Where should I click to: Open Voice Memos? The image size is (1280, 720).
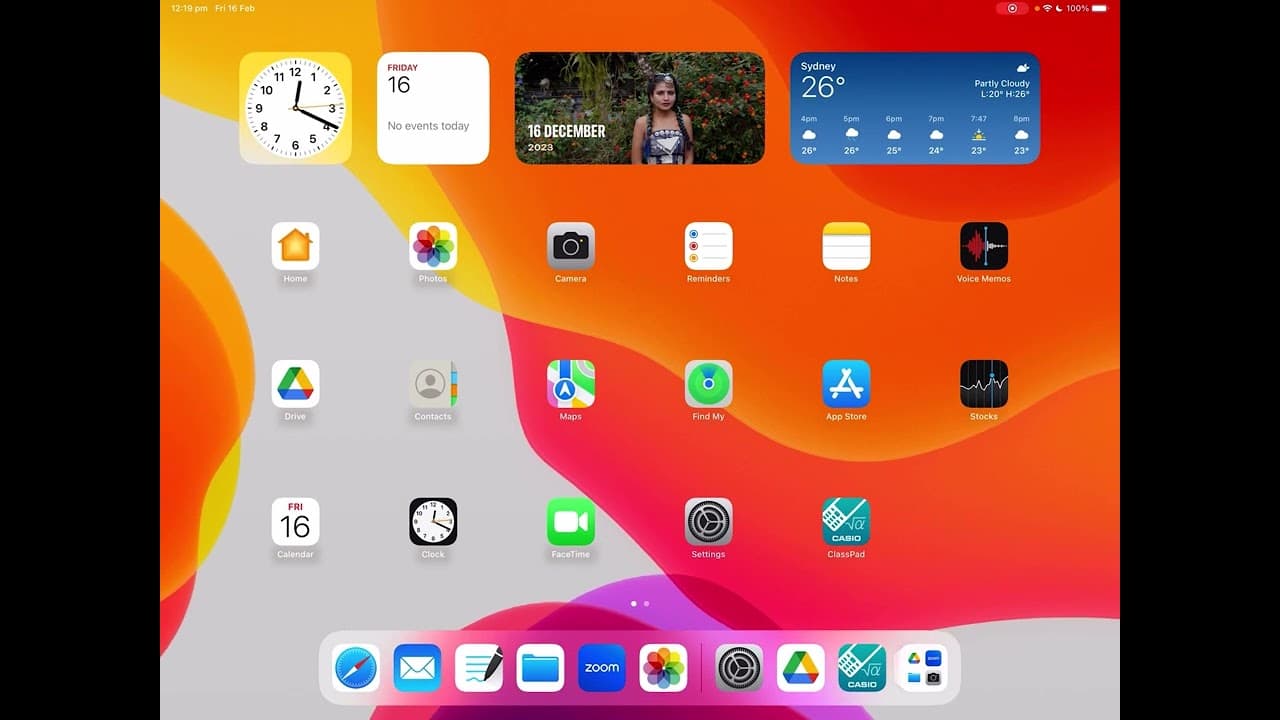[x=984, y=246]
